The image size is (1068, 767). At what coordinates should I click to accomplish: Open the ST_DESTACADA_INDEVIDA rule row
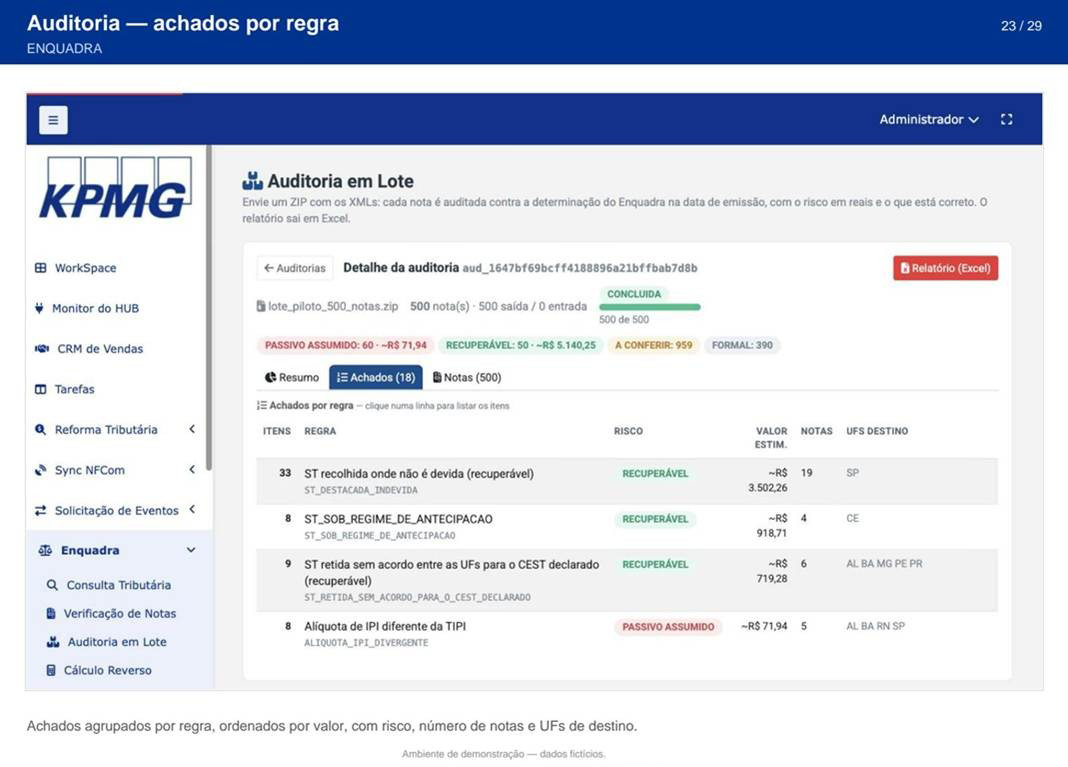(627, 481)
